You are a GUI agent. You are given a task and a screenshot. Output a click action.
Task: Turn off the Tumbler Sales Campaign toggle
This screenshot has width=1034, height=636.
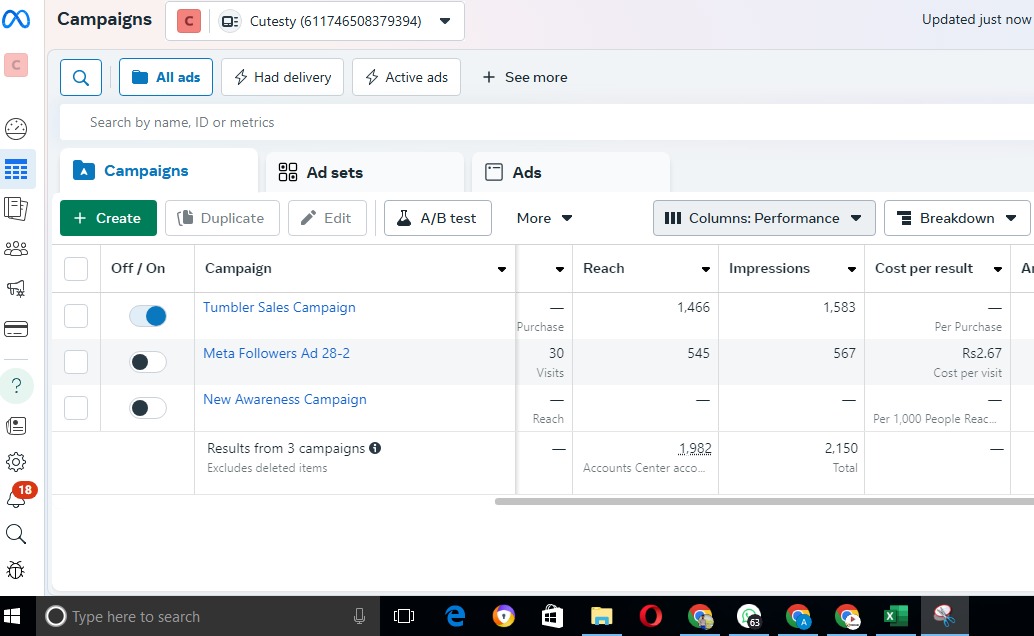148,316
